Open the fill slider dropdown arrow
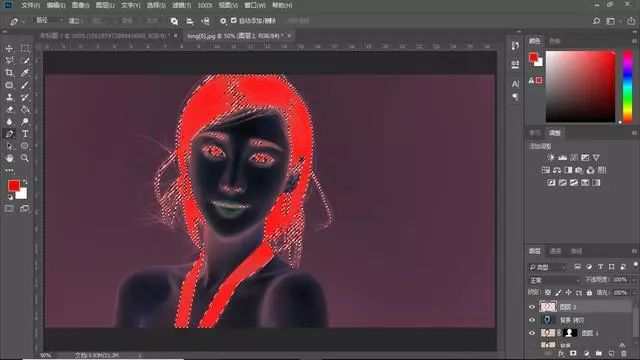Viewport: 640px width, 360px height. [x=634, y=293]
